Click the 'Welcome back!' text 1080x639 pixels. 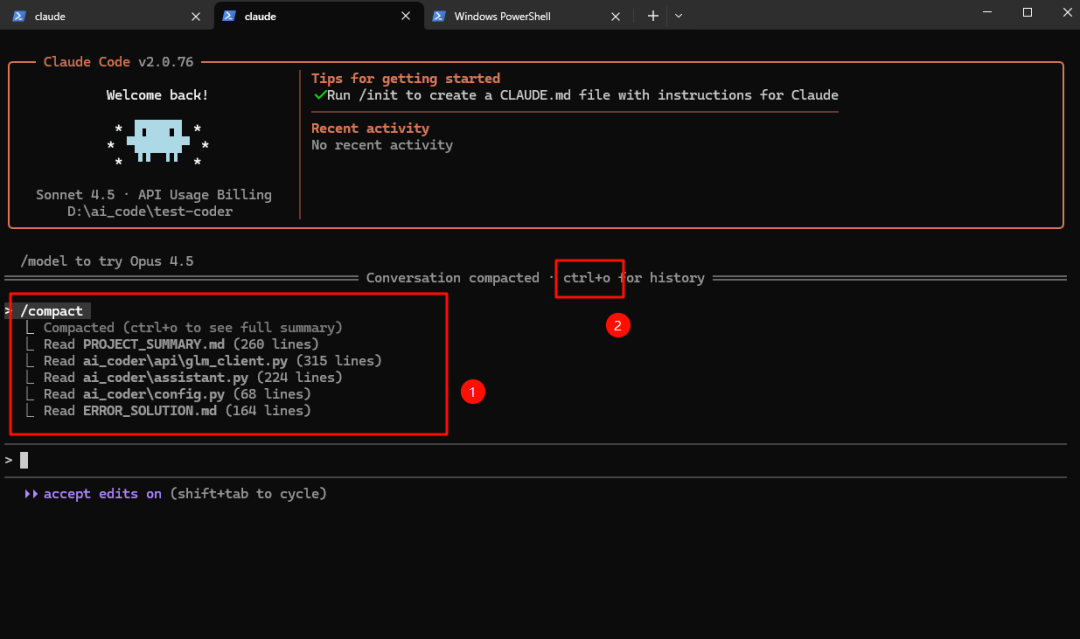click(x=157, y=95)
